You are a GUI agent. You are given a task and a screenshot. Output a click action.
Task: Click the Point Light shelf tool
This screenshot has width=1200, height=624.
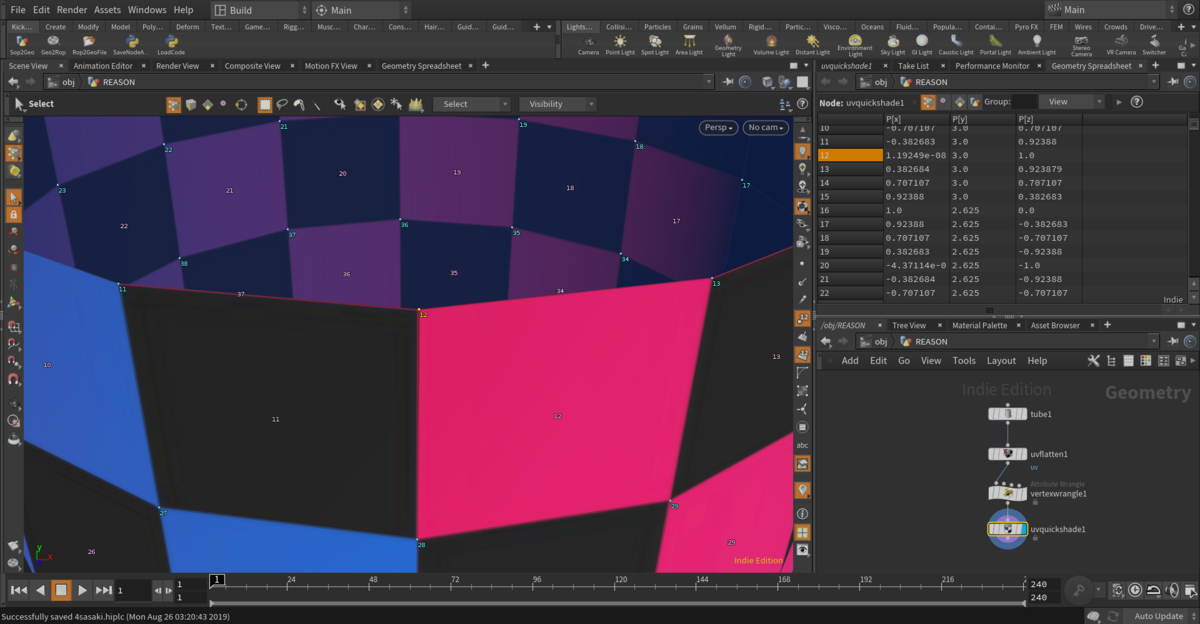[620, 44]
